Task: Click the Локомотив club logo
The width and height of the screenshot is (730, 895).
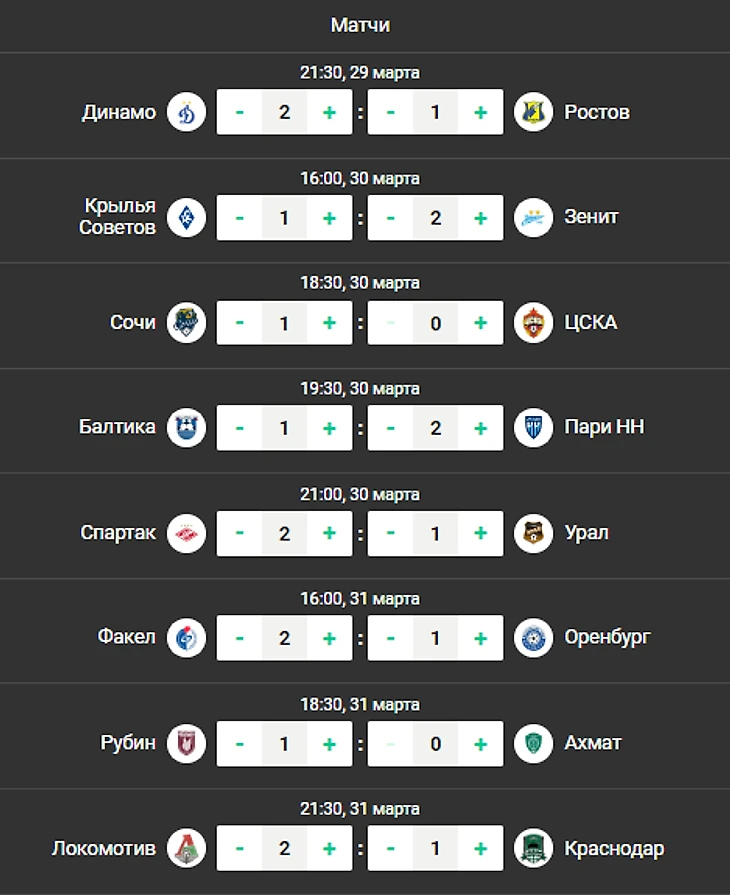Action: pos(186,848)
